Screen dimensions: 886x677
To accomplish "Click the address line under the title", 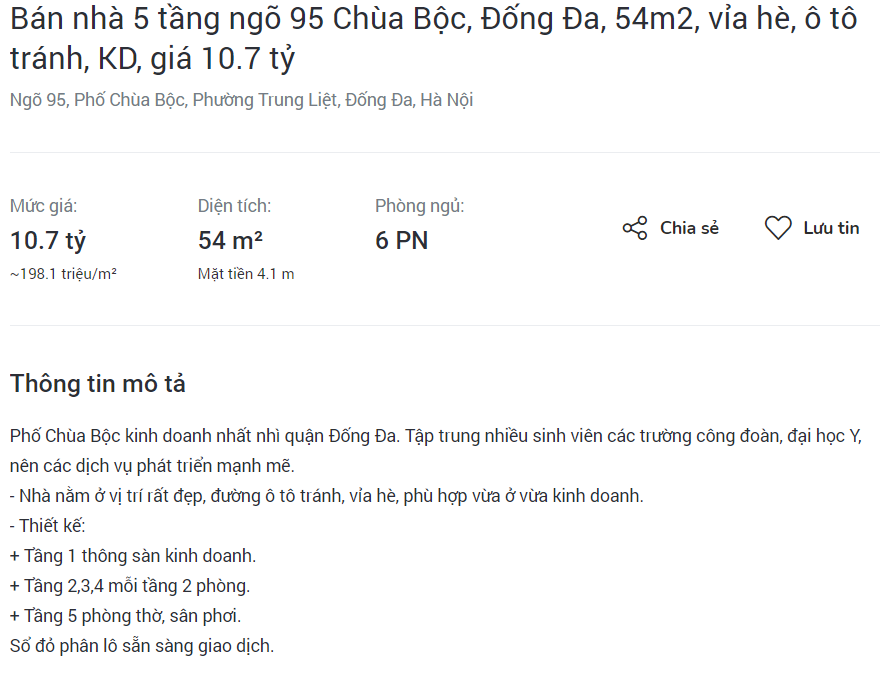I will [241, 100].
